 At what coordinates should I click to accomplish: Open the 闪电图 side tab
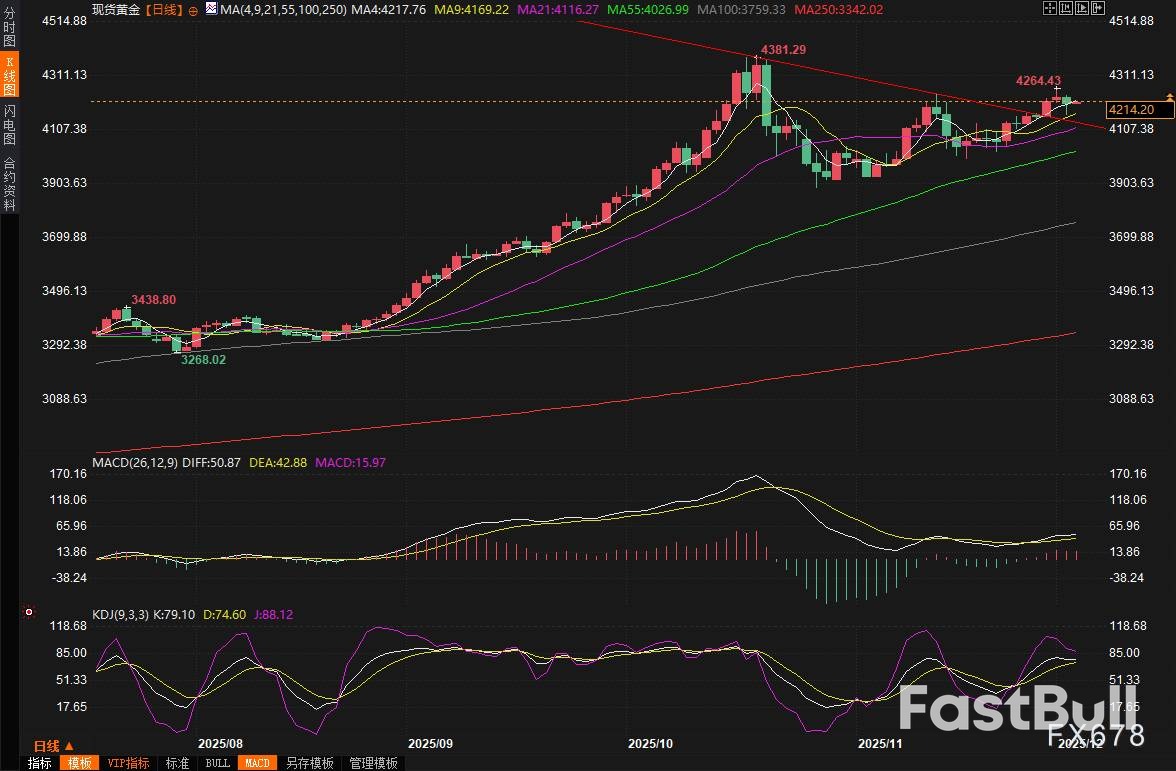[x=9, y=124]
